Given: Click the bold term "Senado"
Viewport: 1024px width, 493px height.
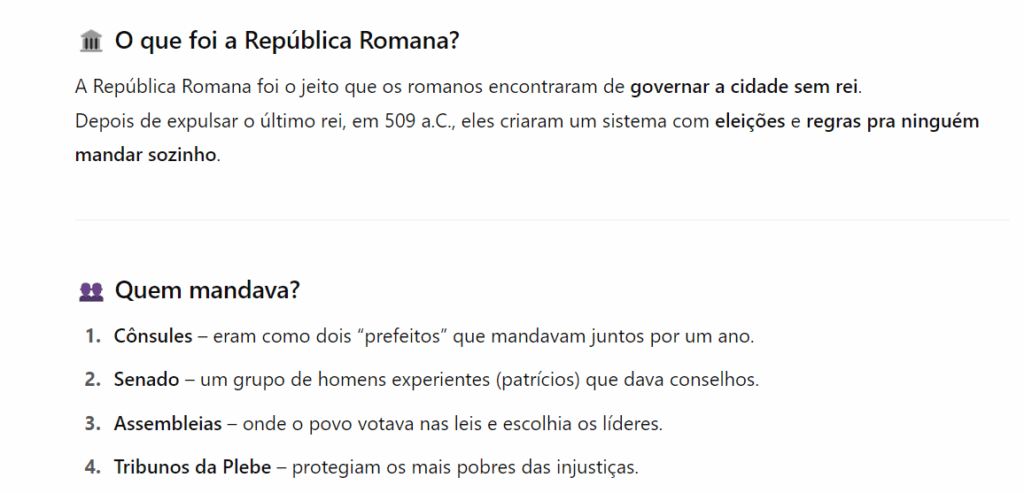Looking at the screenshot, I should tap(147, 380).
